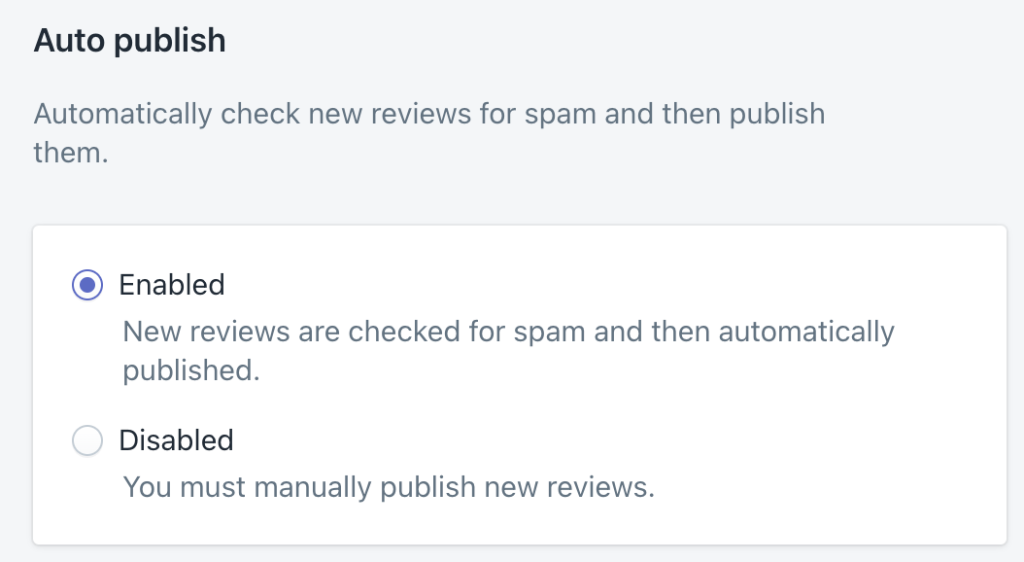Click "them." on the description's second line
This screenshot has height=562, width=1024.
(70, 154)
